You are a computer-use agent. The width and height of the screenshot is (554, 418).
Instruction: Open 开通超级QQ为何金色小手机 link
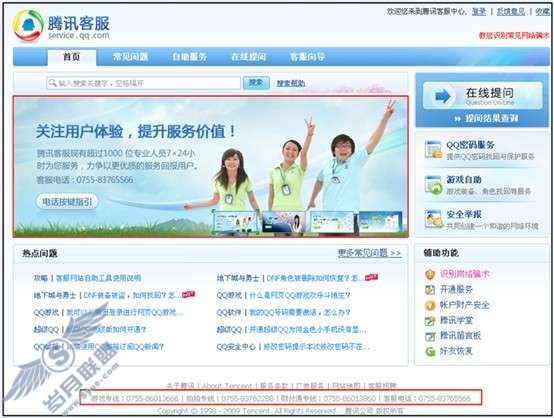308,330
